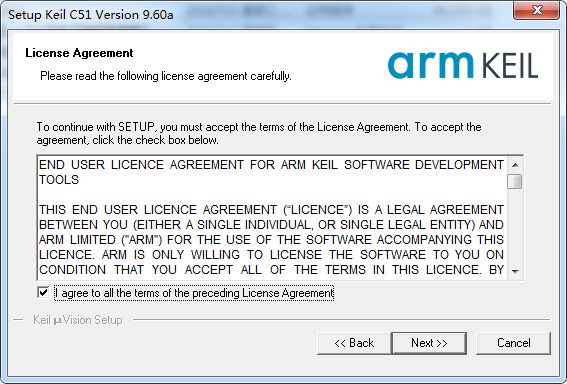Uncheck the license agreement checkbox
The width and height of the screenshot is (567, 384).
tap(43, 292)
